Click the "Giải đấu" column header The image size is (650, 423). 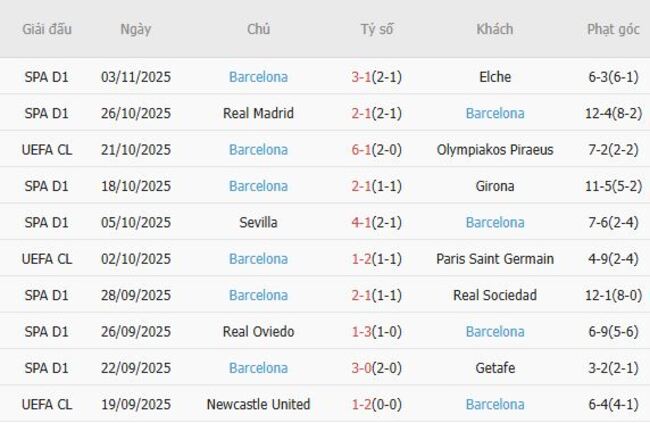pos(48,29)
